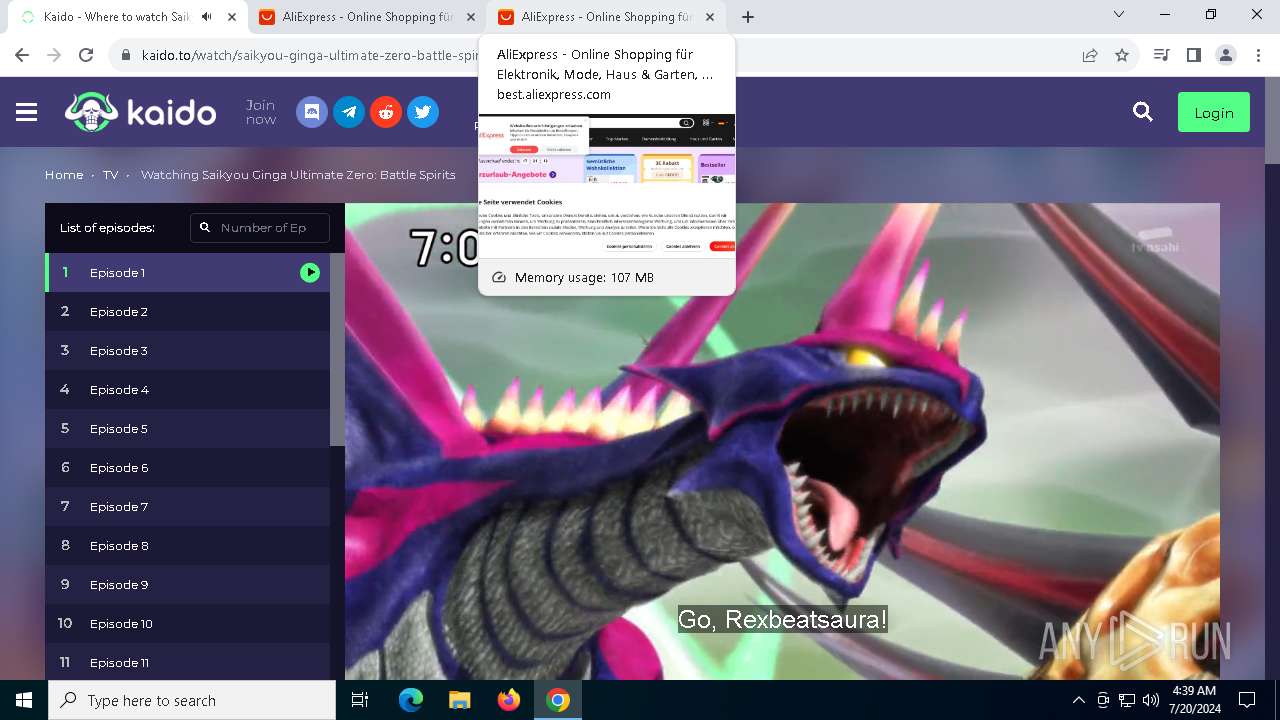Switch to the second AliExpress tab
This screenshot has height=720, width=1280.
click(604, 17)
